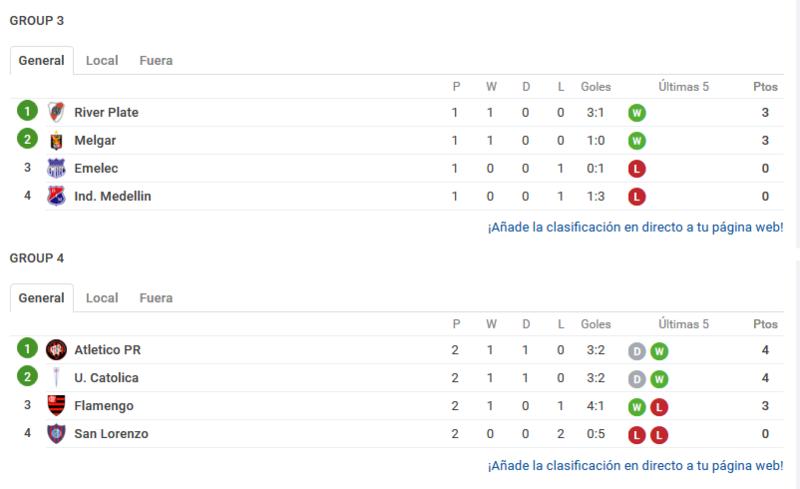Click the Atletico PR club logo

pyautogui.click(x=56, y=350)
